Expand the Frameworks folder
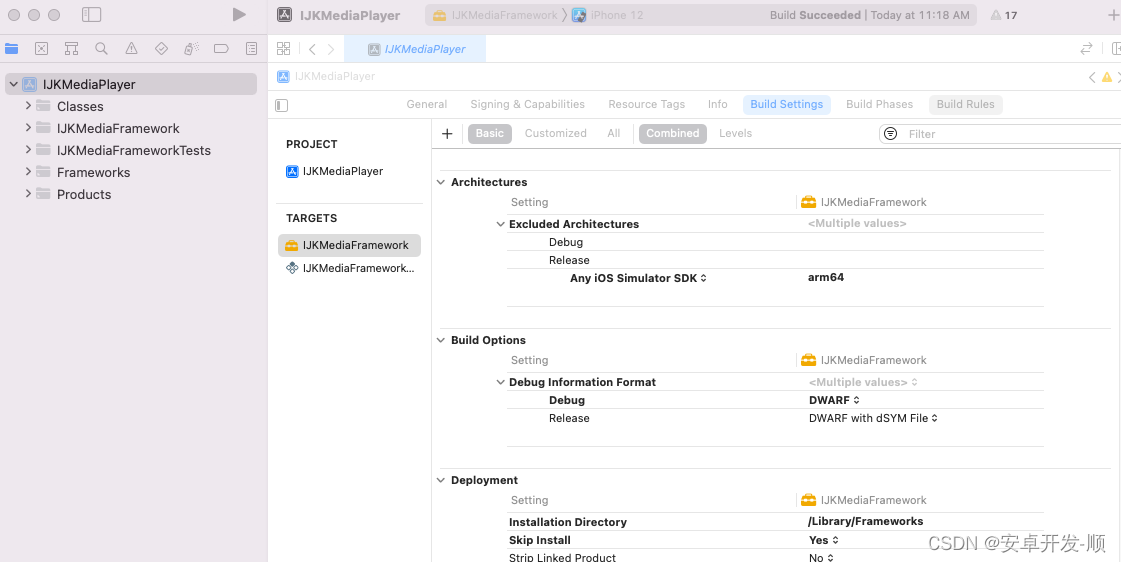 pos(28,172)
